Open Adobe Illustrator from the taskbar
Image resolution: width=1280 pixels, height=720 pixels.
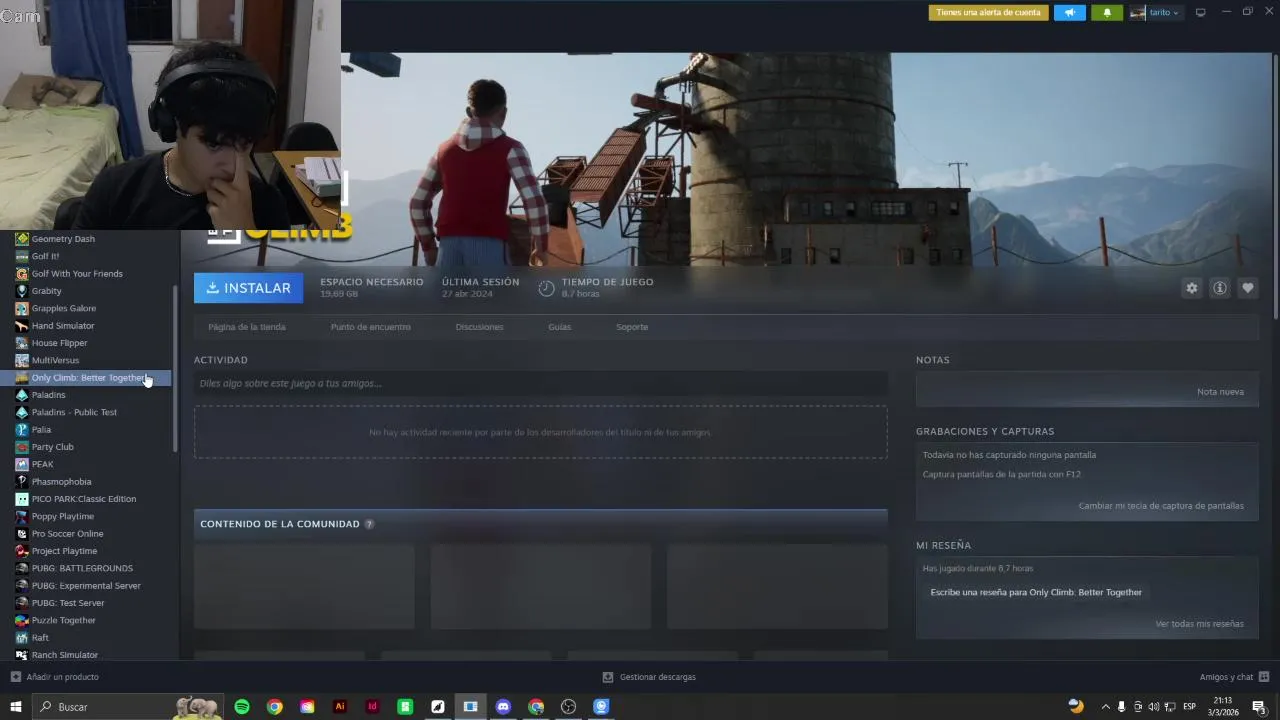pyautogui.click(x=340, y=707)
